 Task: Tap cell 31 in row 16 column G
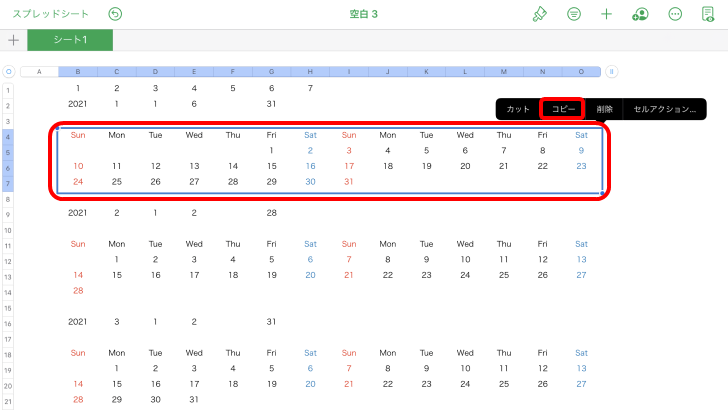(x=272, y=321)
